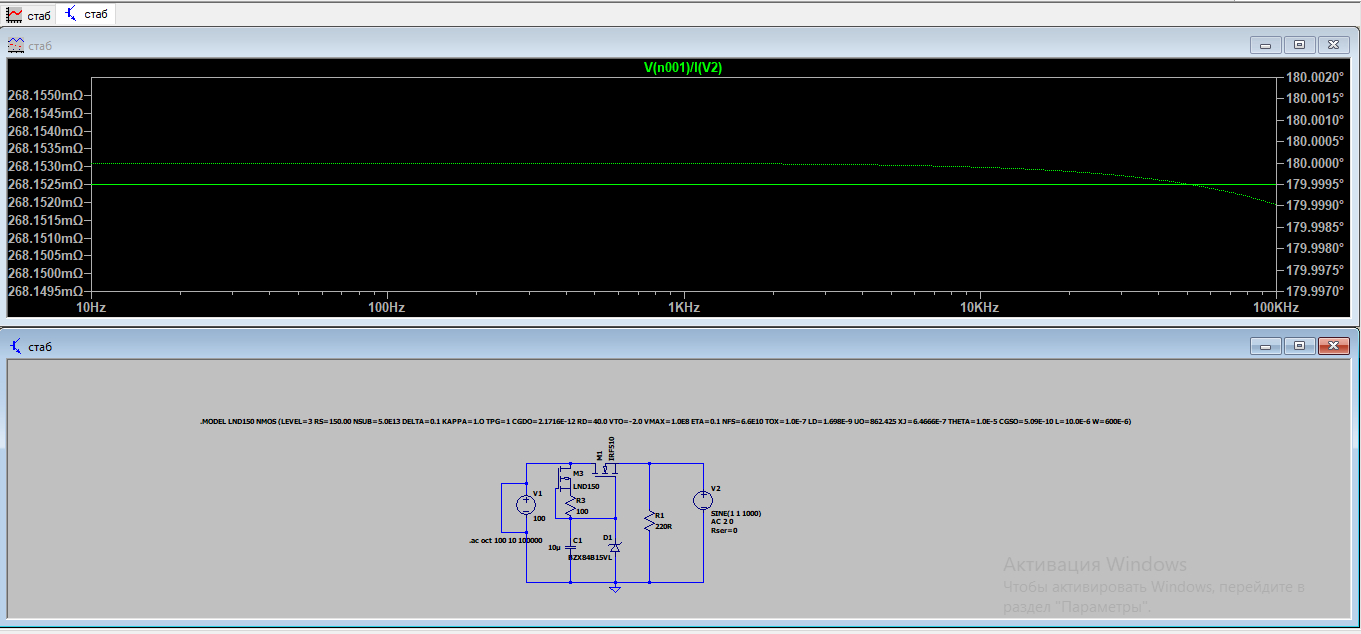Select resistor R1 symbol
This screenshot has width=1361, height=634.
(x=650, y=521)
